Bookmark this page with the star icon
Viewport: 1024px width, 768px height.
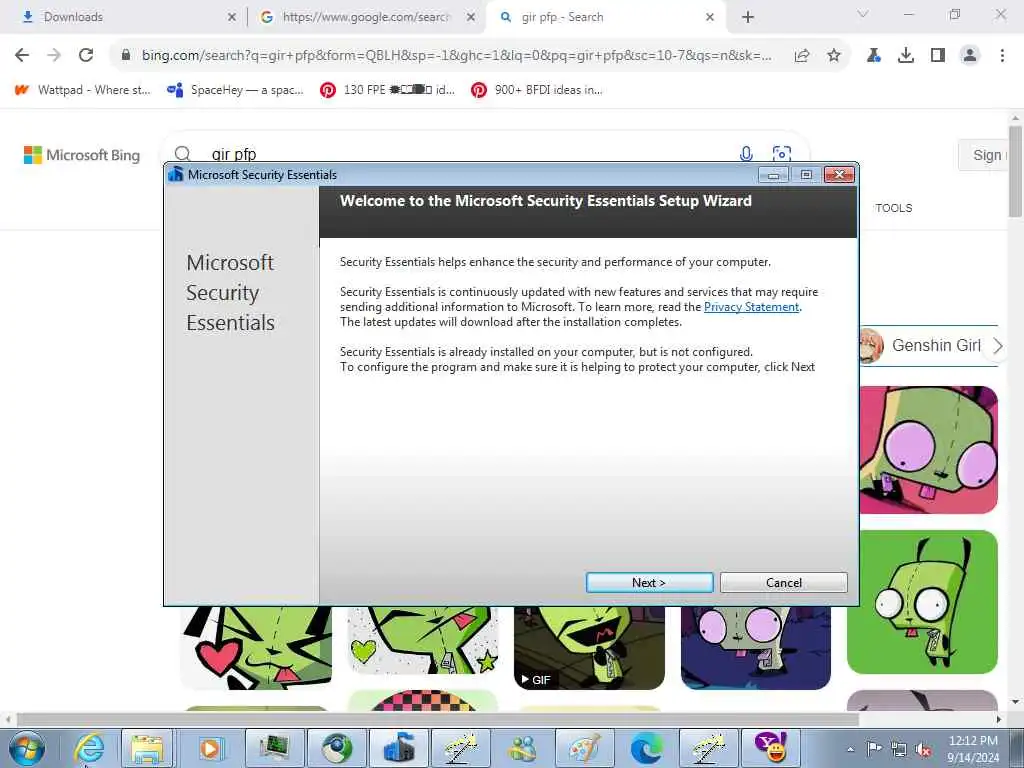click(834, 56)
